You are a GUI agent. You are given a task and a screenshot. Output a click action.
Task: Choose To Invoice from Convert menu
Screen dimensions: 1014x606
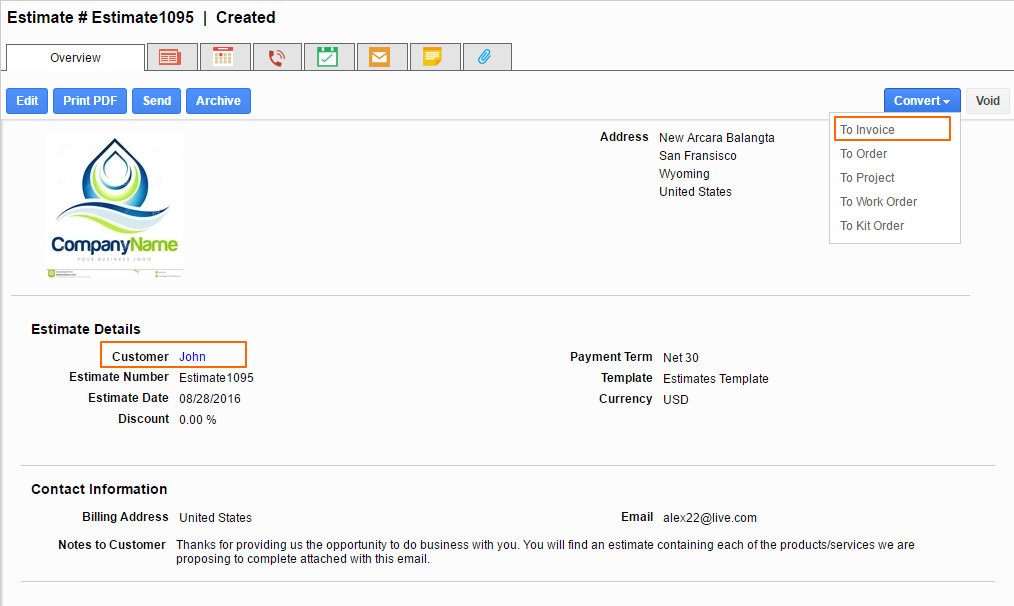click(x=892, y=129)
